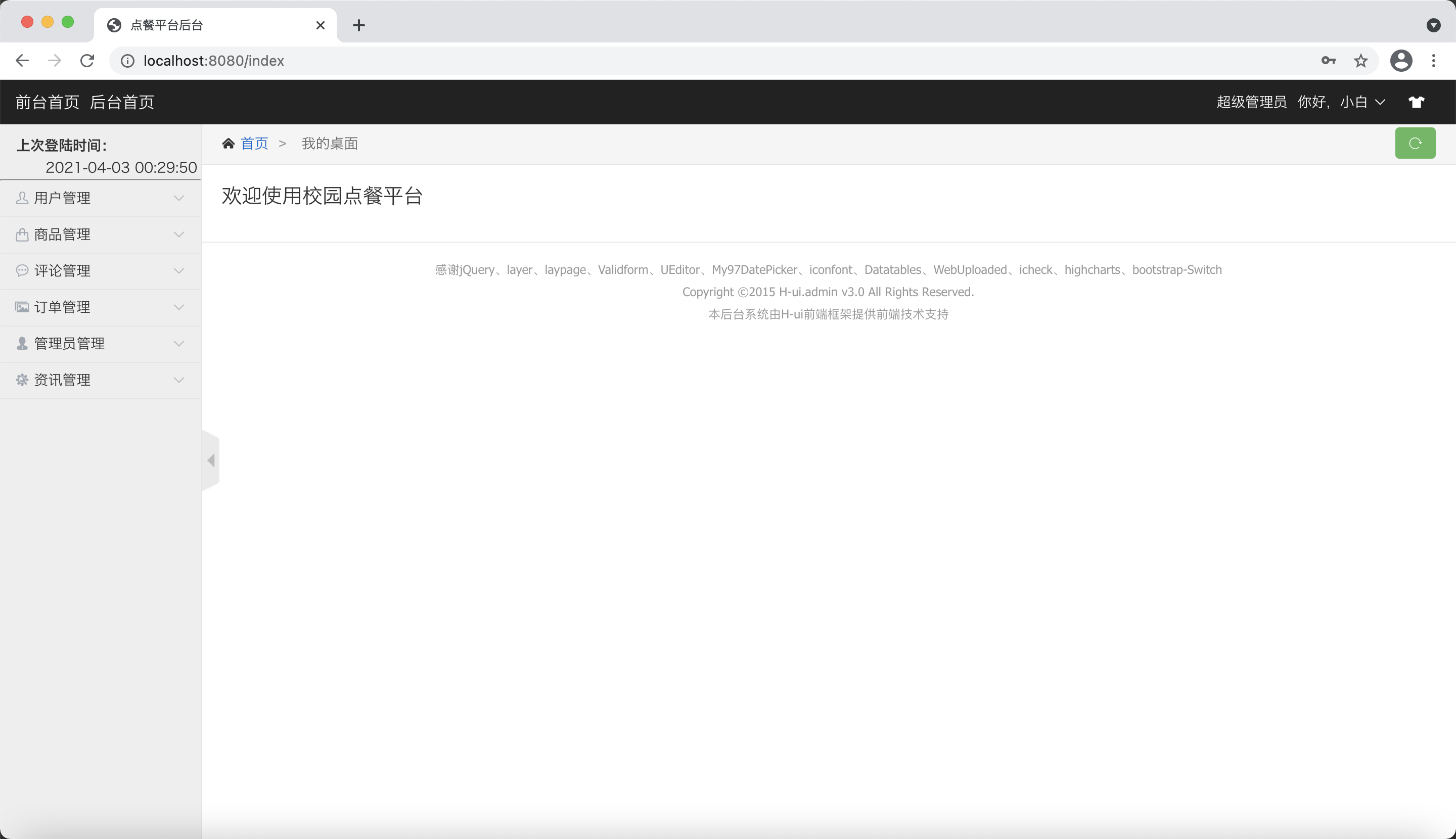This screenshot has width=1456, height=839.
Task: Click the 感谢jQuery credits line
Action: click(828, 270)
